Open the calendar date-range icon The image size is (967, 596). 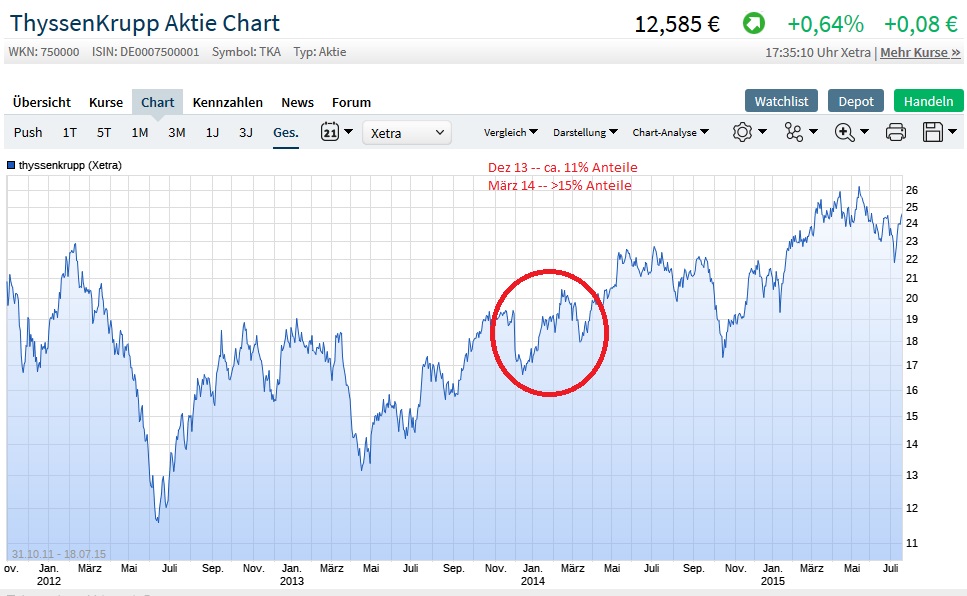(330, 131)
